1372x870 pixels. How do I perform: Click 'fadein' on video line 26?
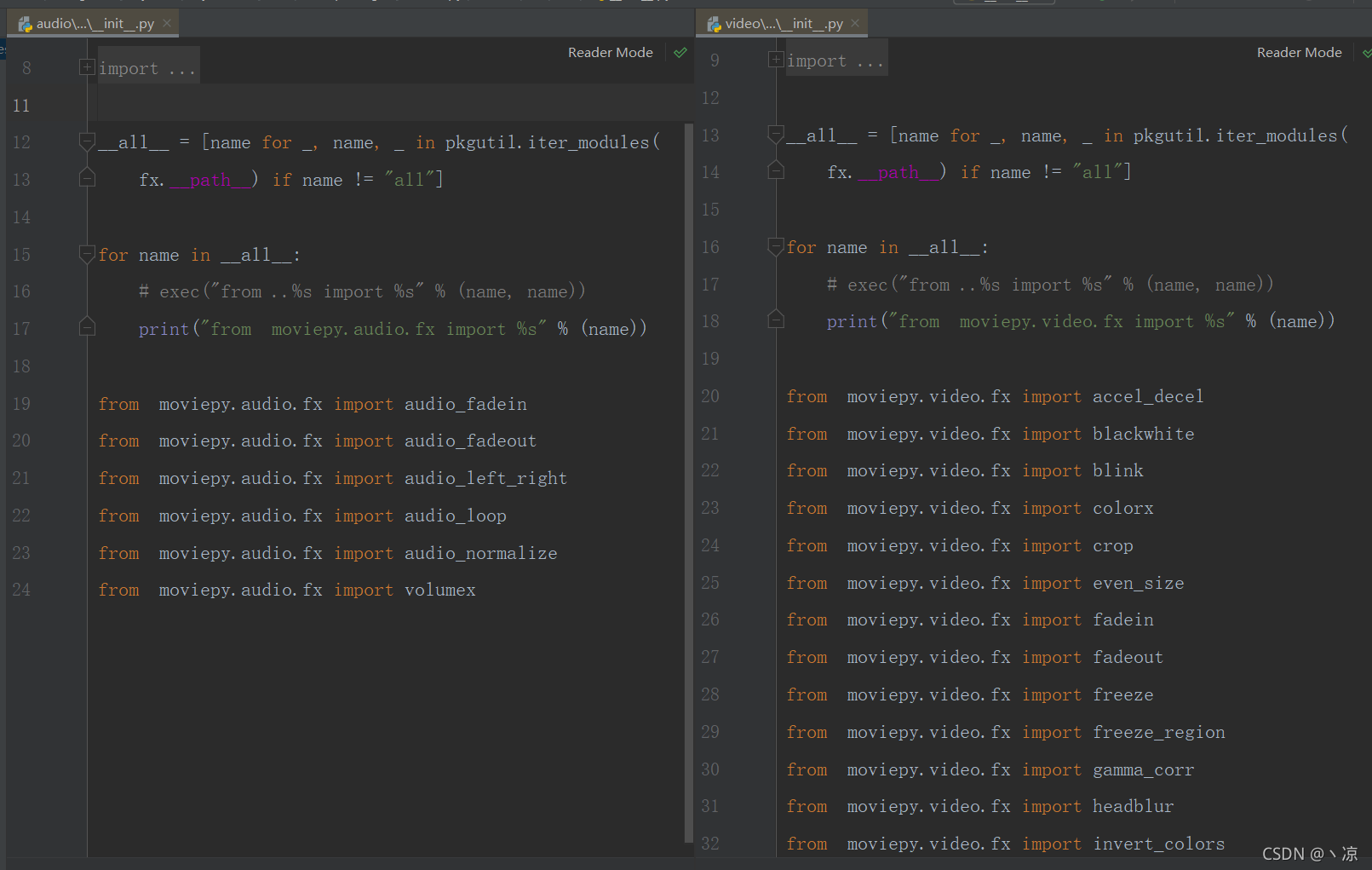[1123, 619]
